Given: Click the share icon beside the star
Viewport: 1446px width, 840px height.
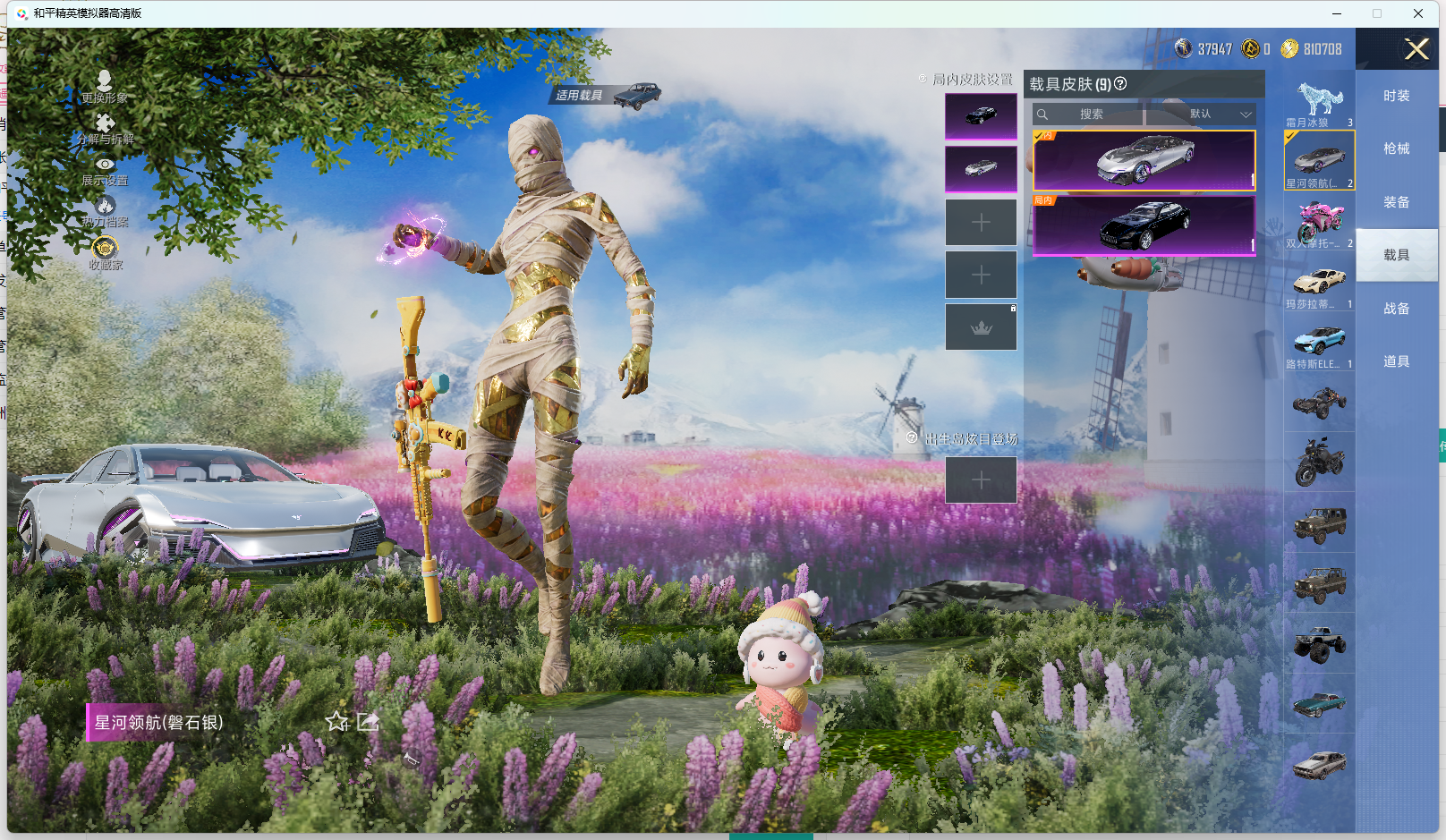Looking at the screenshot, I should (369, 721).
